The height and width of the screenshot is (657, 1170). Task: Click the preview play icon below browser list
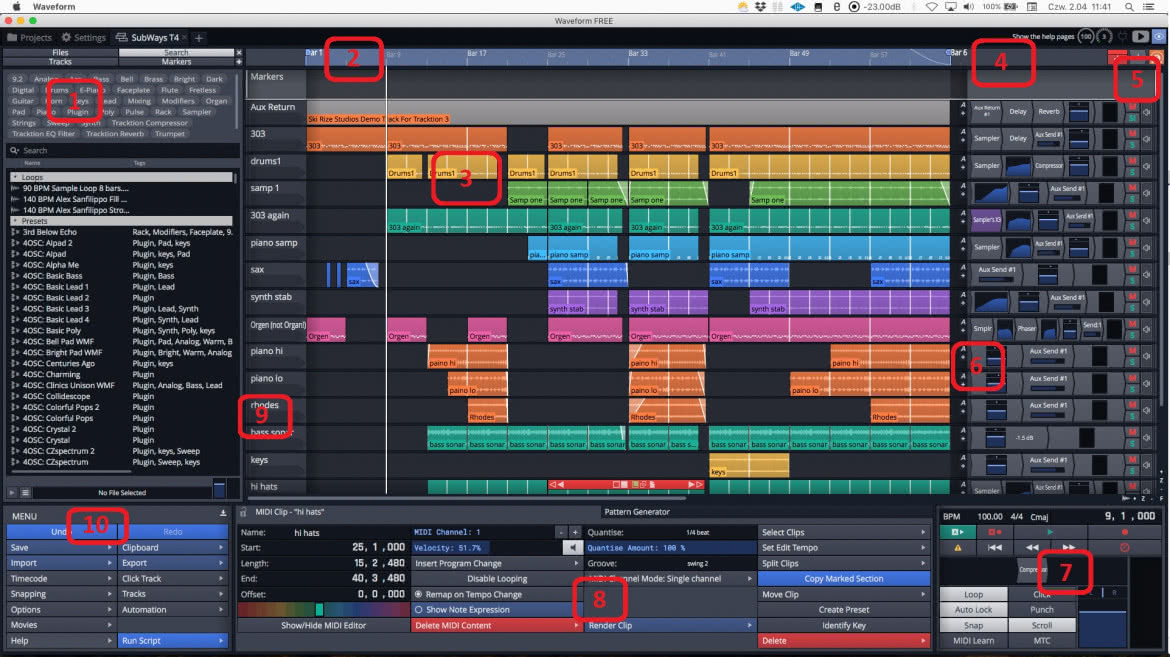coord(11,493)
